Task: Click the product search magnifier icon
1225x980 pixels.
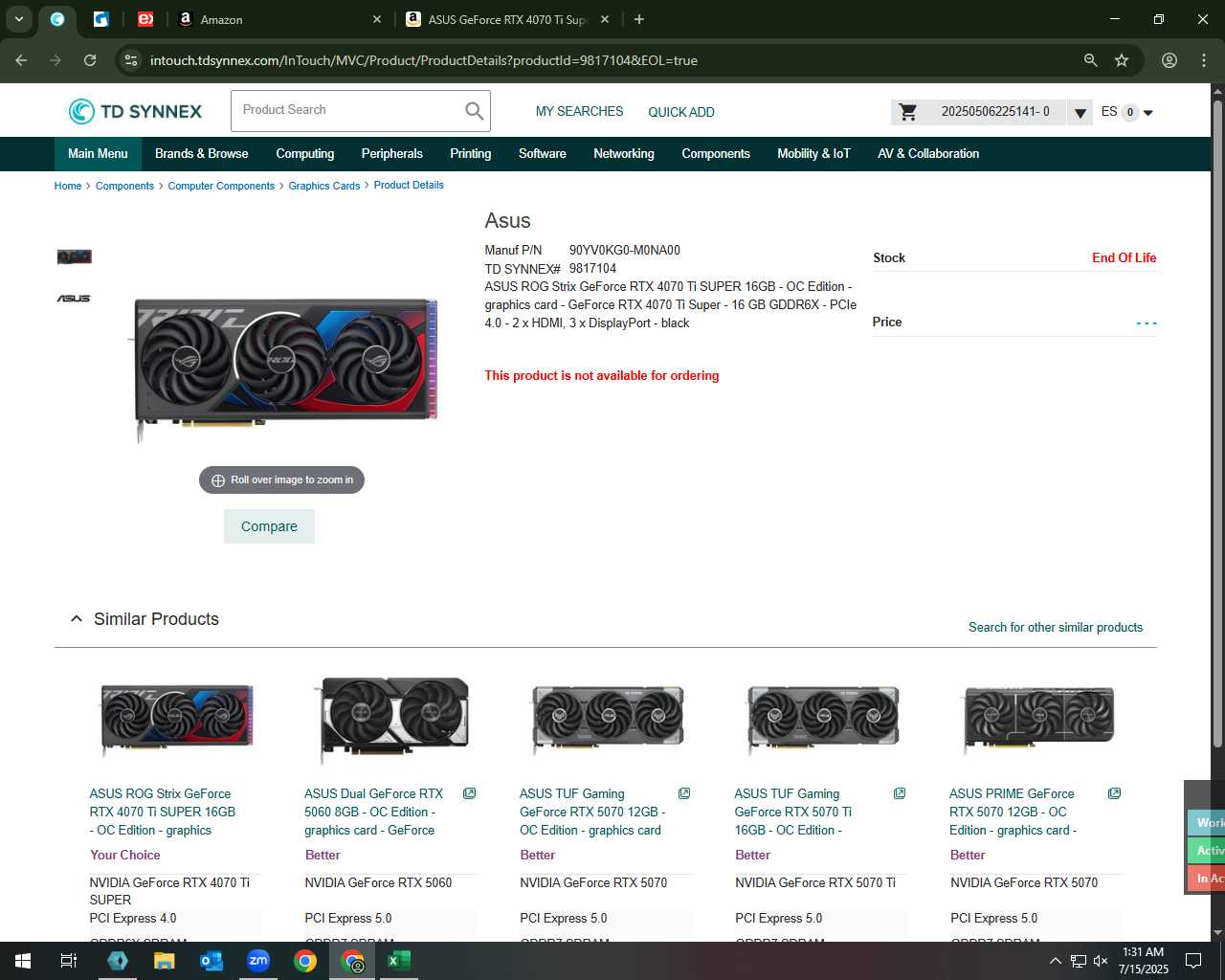Action: coord(474,111)
